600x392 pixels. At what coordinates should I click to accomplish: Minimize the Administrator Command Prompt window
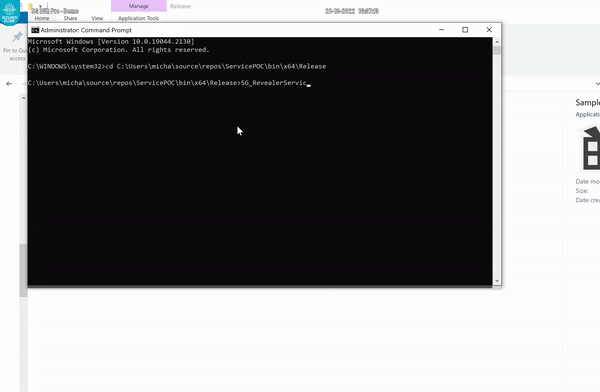tap(442, 30)
